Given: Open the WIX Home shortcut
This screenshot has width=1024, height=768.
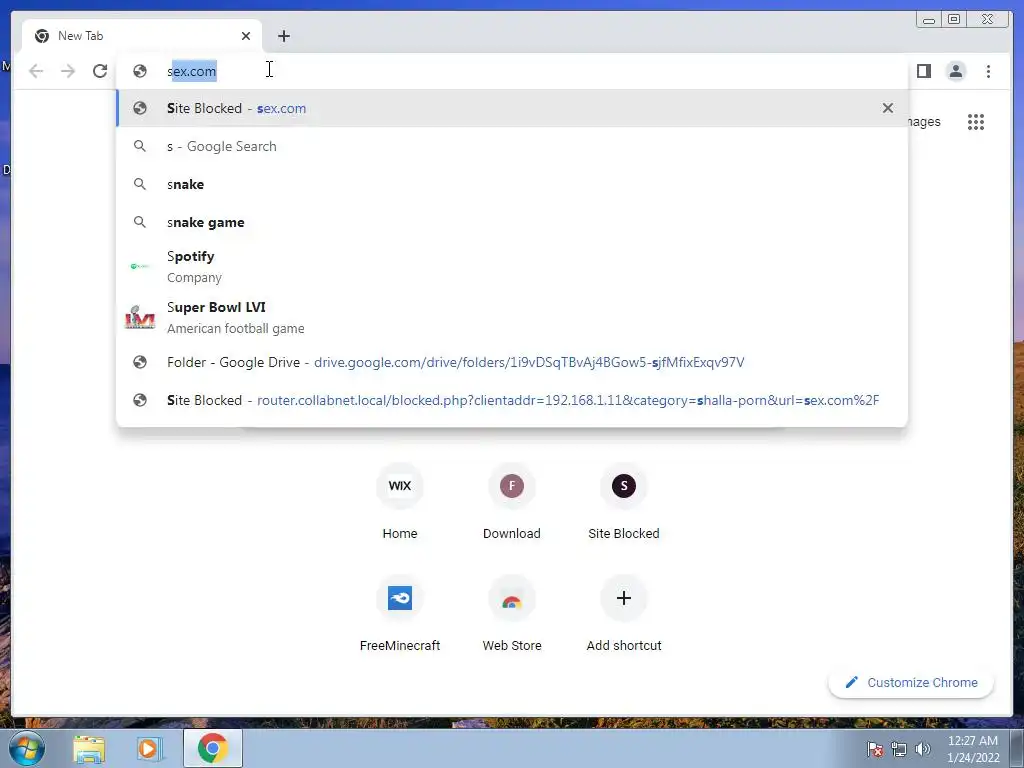Looking at the screenshot, I should coord(400,502).
